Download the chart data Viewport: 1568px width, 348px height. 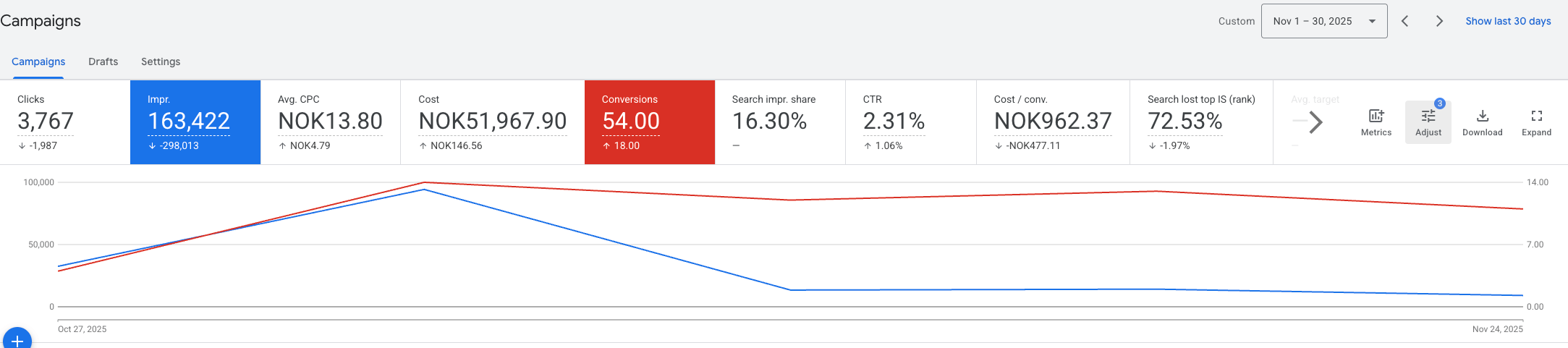point(1482,122)
